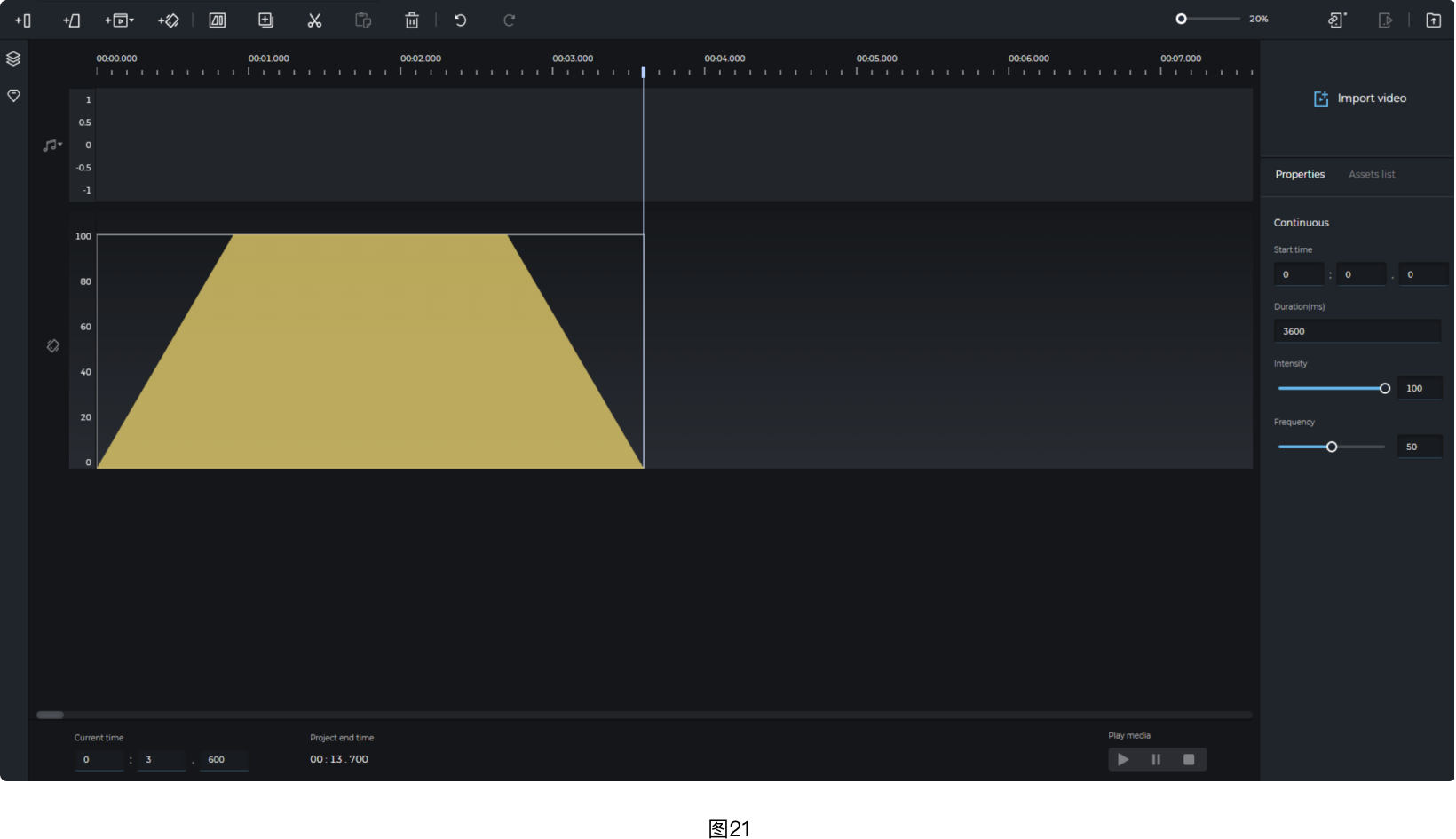
Task: Click the Duration(ms) input field
Action: (1356, 331)
